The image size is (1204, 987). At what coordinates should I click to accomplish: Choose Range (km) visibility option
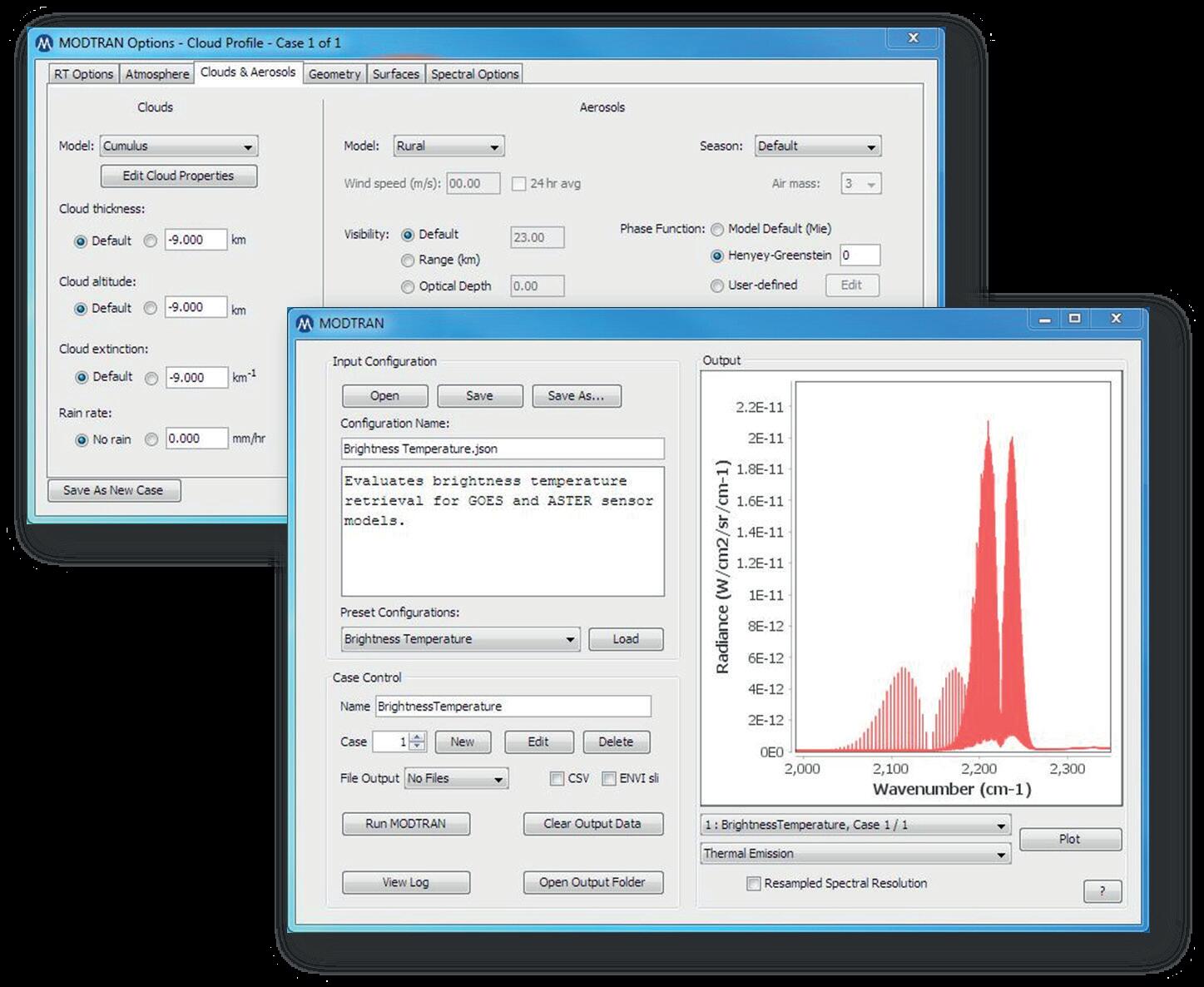408,260
